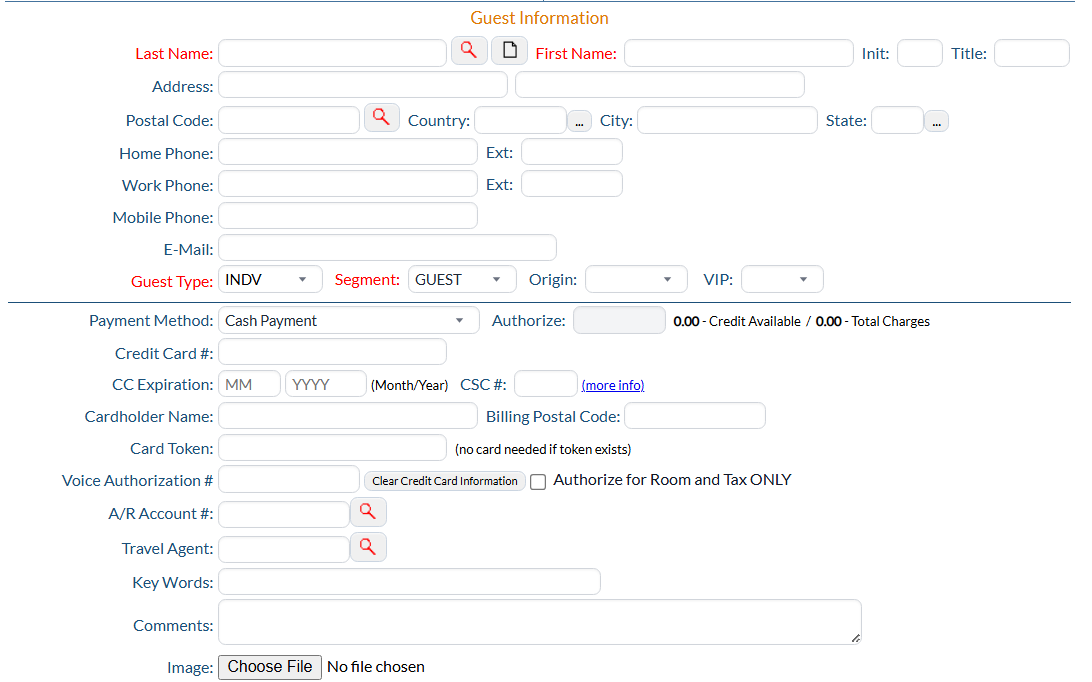The width and height of the screenshot is (1092, 682).
Task: Open A/R Account lookup magnifier icon
Action: point(368,512)
